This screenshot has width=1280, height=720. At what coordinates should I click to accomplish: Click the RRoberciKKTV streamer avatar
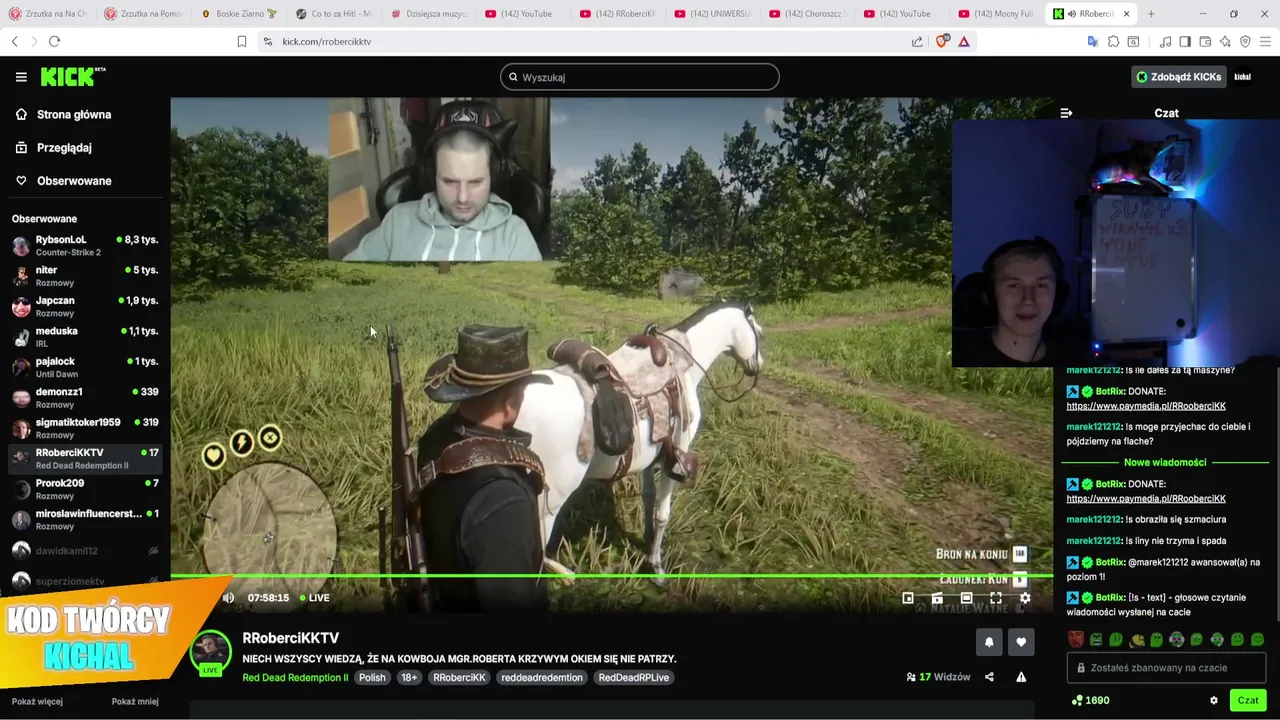pyautogui.click(x=210, y=653)
